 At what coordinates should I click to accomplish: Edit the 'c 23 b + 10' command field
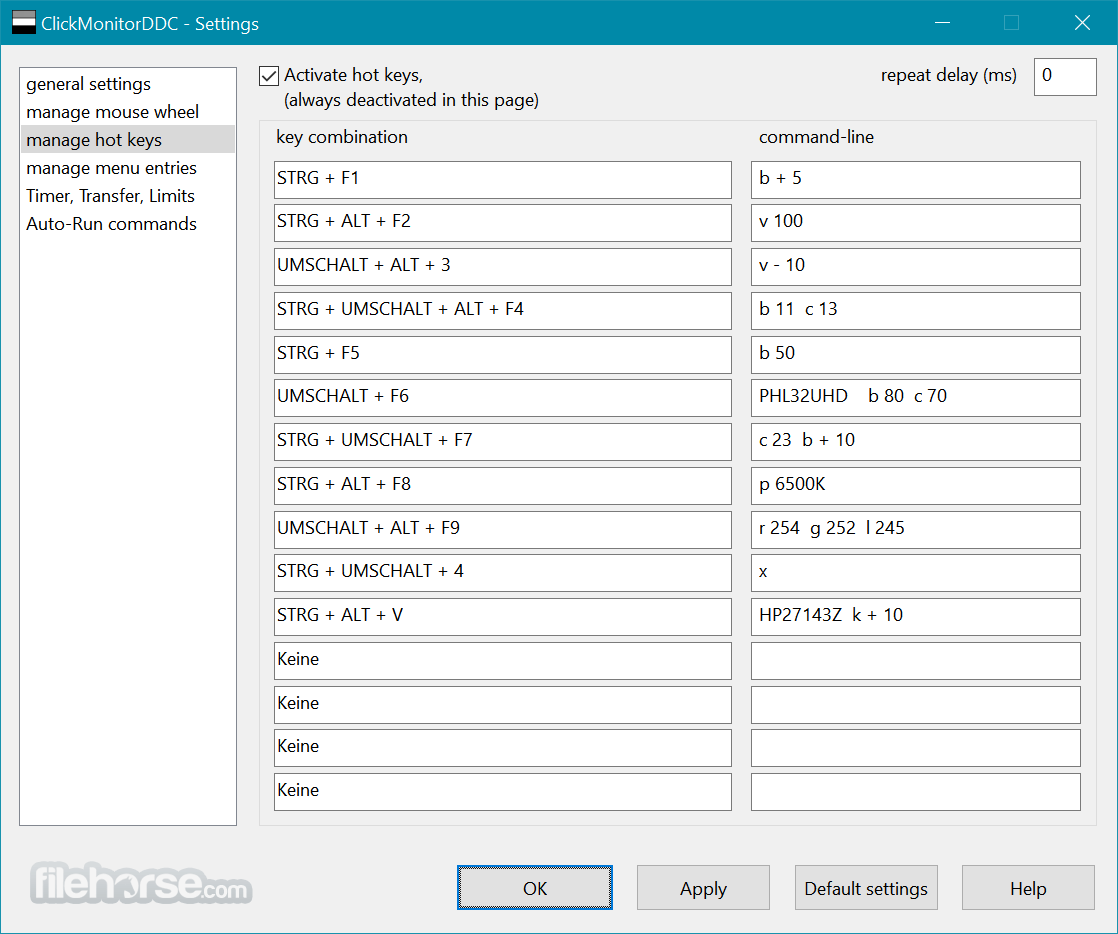(x=916, y=442)
